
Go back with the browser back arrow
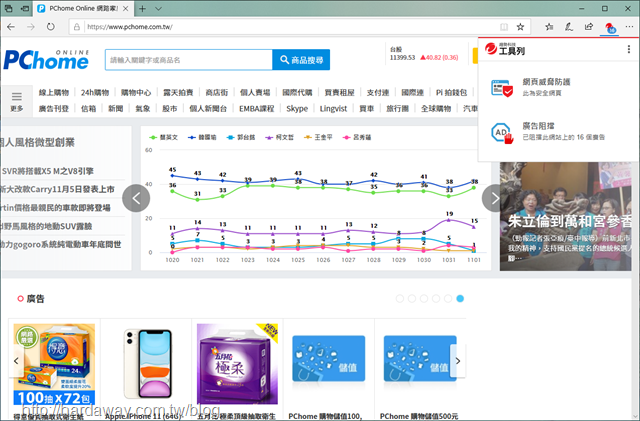11,27
